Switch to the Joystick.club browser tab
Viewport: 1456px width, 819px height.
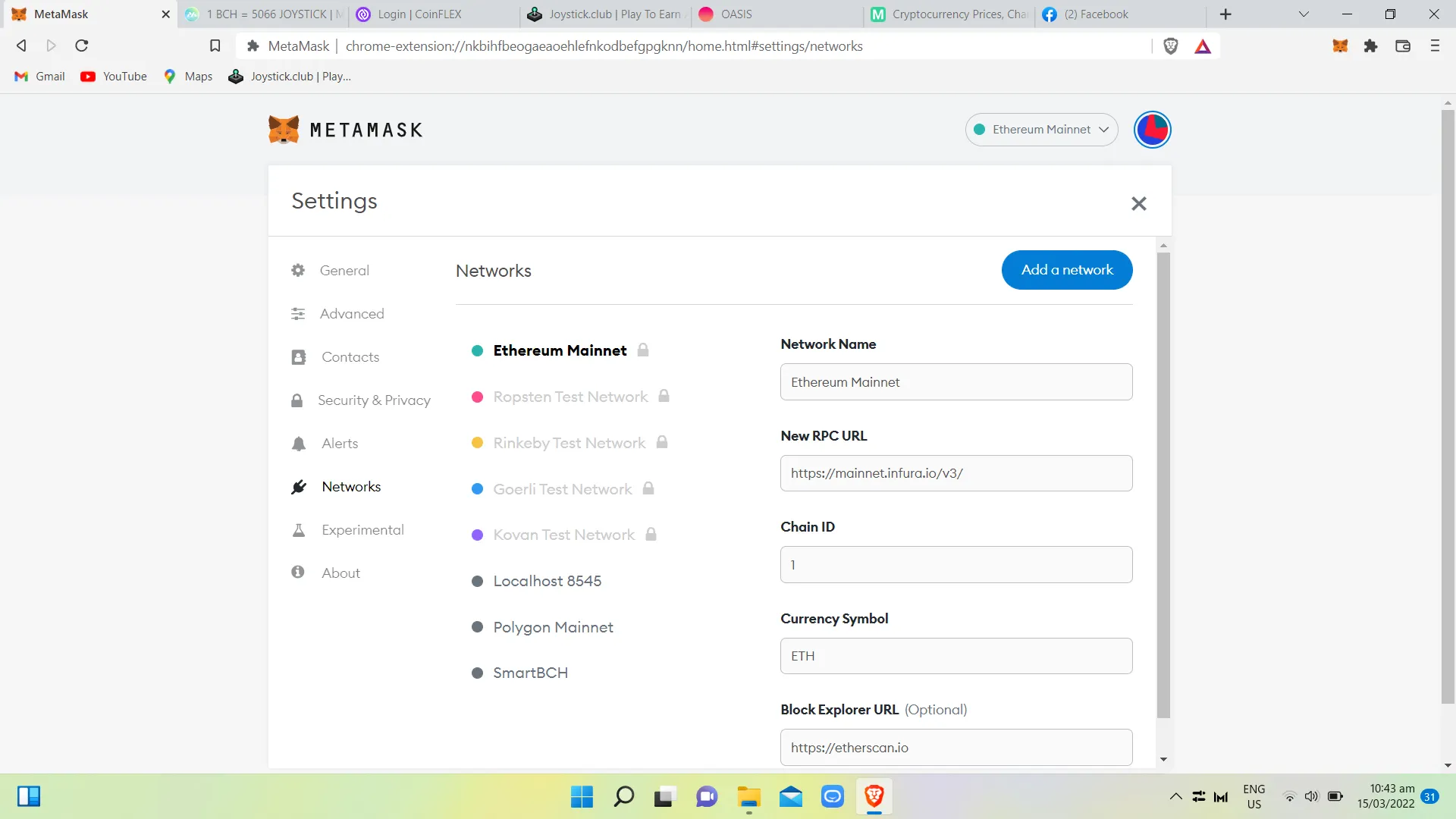pyautogui.click(x=607, y=14)
